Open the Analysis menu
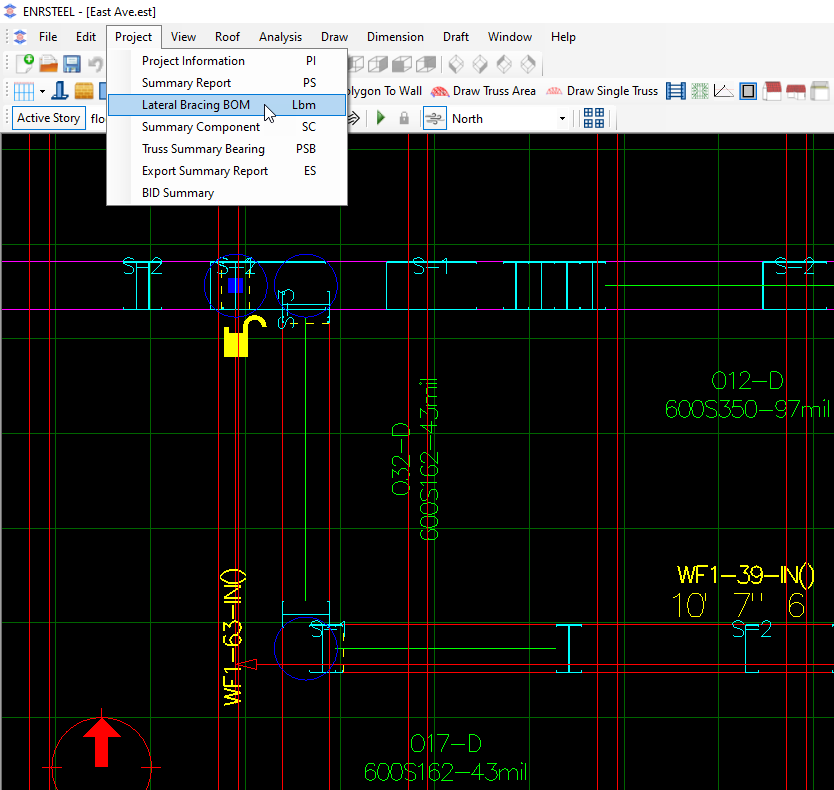Viewport: 834px width, 790px height. pyautogui.click(x=280, y=37)
